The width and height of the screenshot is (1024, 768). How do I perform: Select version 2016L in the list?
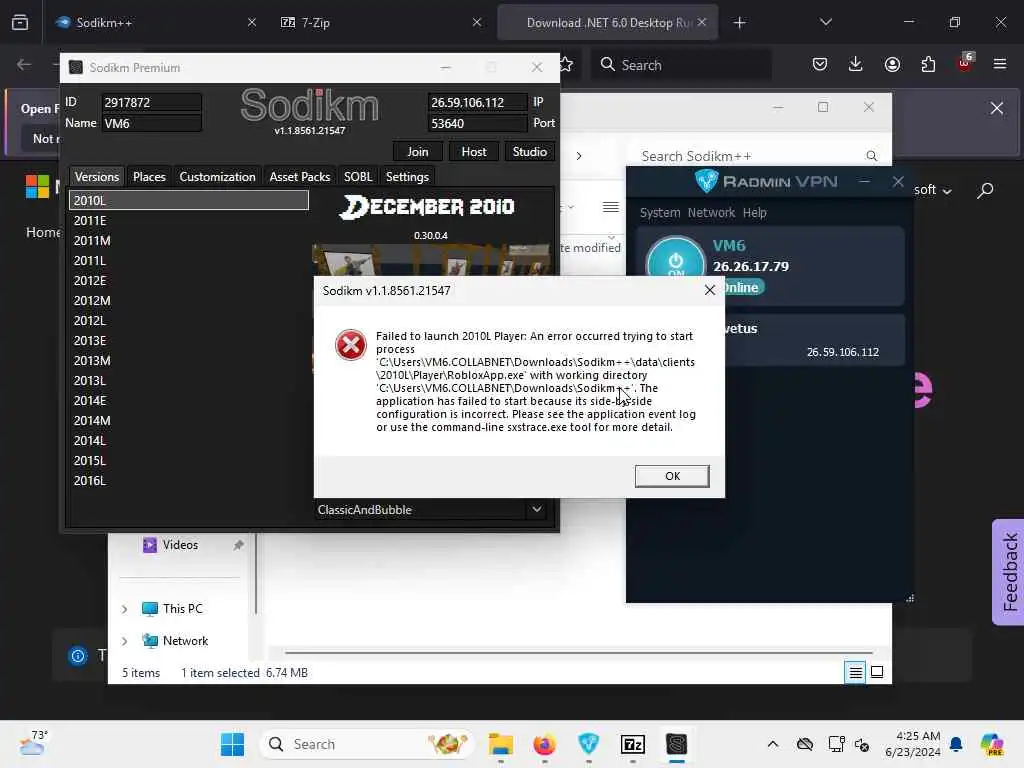tap(189, 480)
